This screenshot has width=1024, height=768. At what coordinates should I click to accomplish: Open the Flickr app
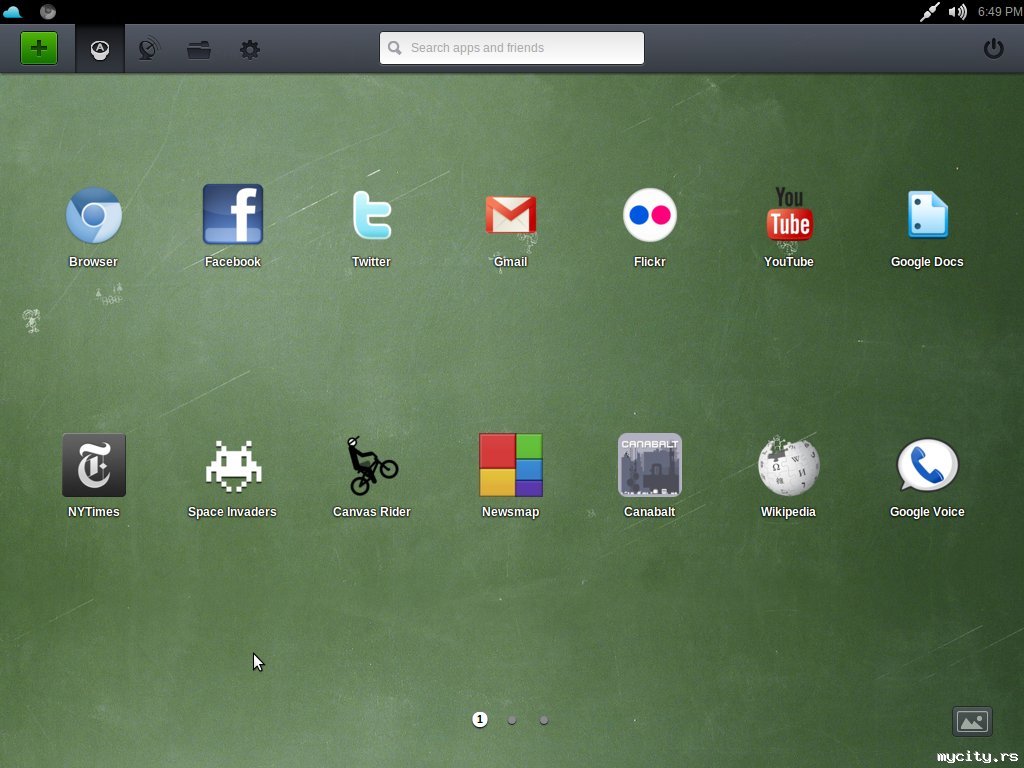650,215
